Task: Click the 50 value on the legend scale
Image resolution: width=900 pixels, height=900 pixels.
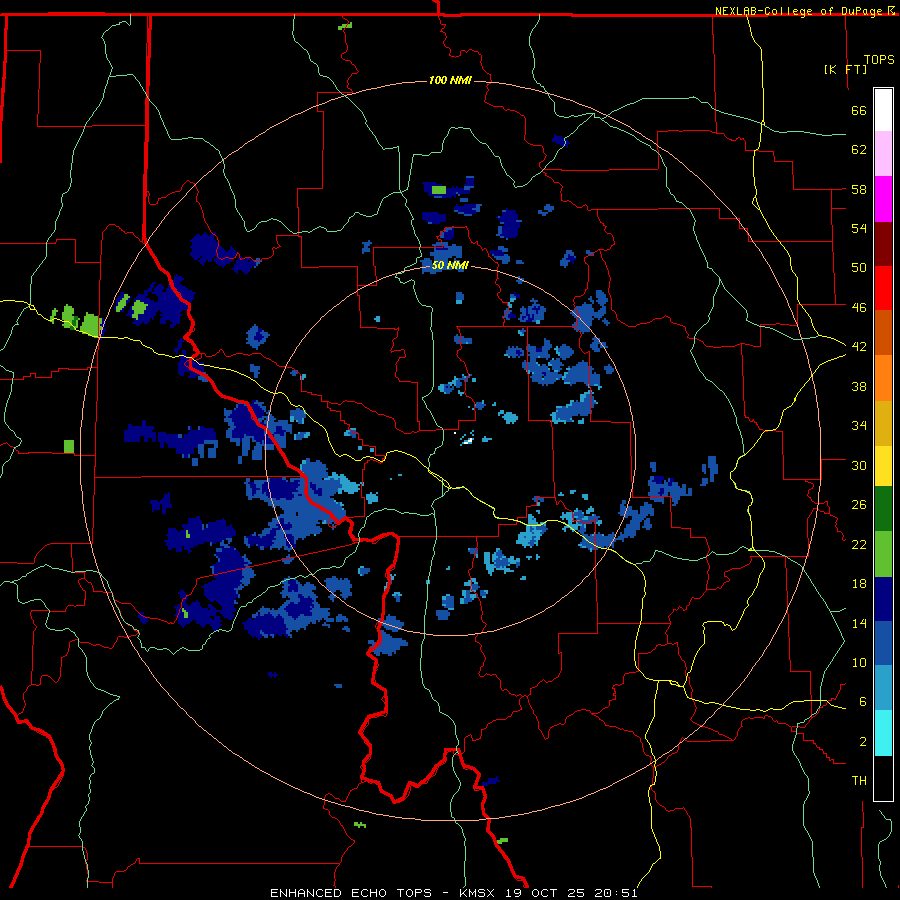Action: click(x=859, y=268)
